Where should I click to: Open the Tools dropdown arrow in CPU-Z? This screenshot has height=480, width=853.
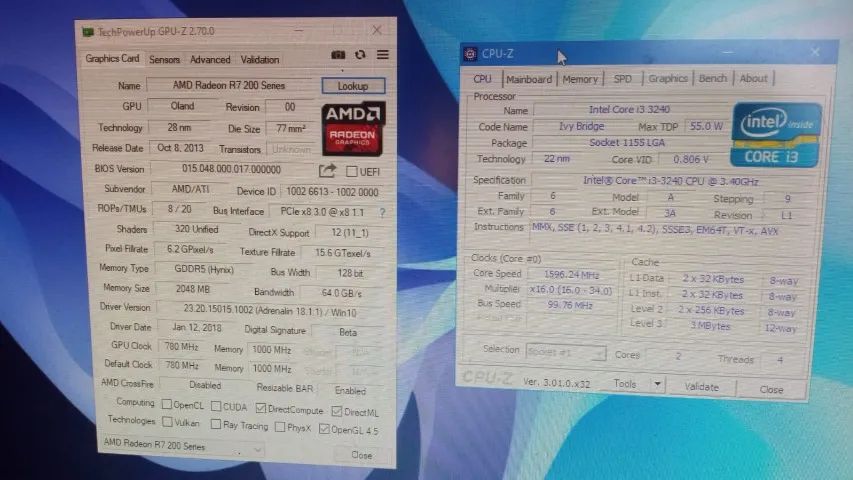tap(657, 384)
